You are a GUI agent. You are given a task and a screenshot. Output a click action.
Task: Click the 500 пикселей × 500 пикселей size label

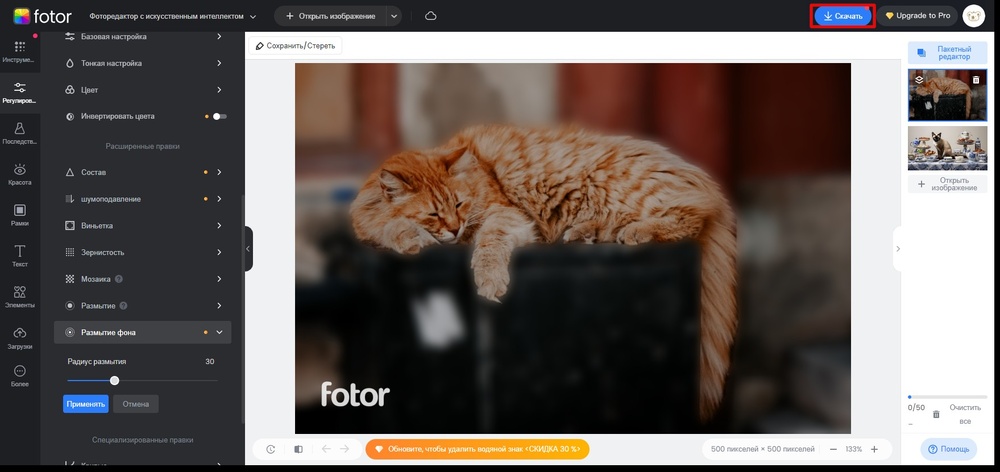[763, 449]
